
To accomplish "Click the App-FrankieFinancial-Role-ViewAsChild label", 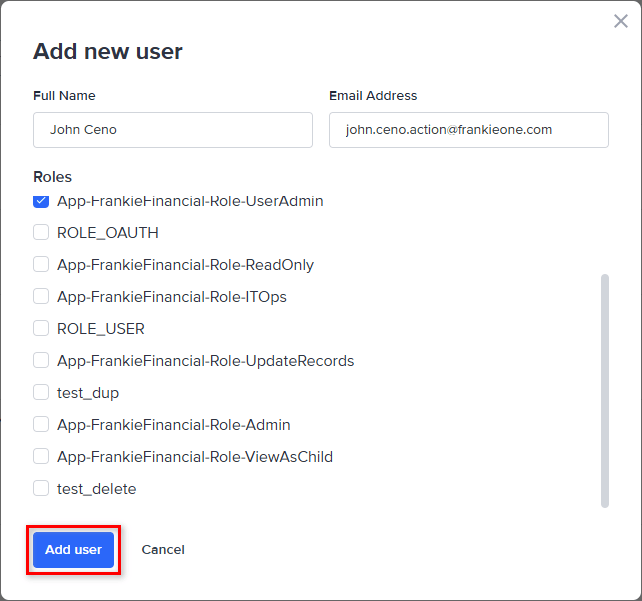I will [195, 457].
